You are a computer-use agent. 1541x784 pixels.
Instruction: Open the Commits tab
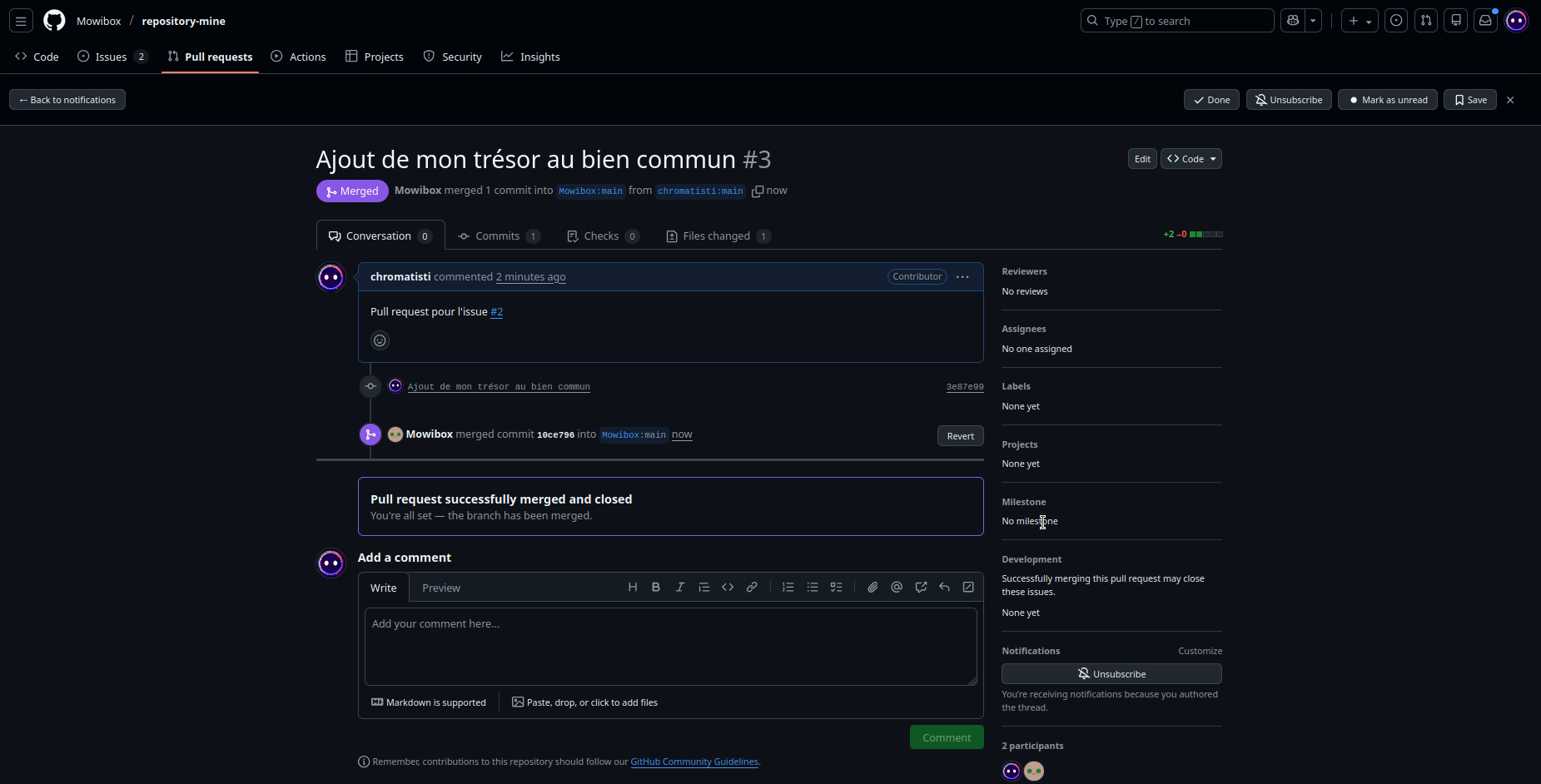[x=499, y=236]
